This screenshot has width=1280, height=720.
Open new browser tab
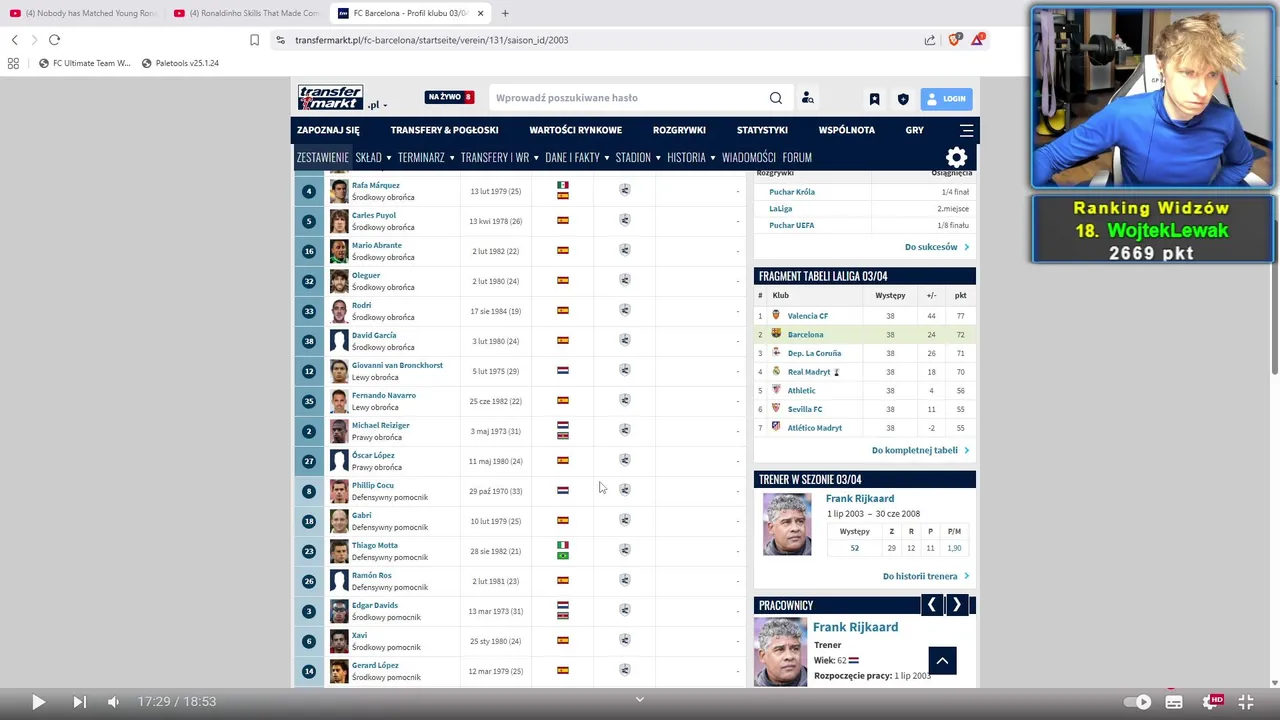click(505, 13)
